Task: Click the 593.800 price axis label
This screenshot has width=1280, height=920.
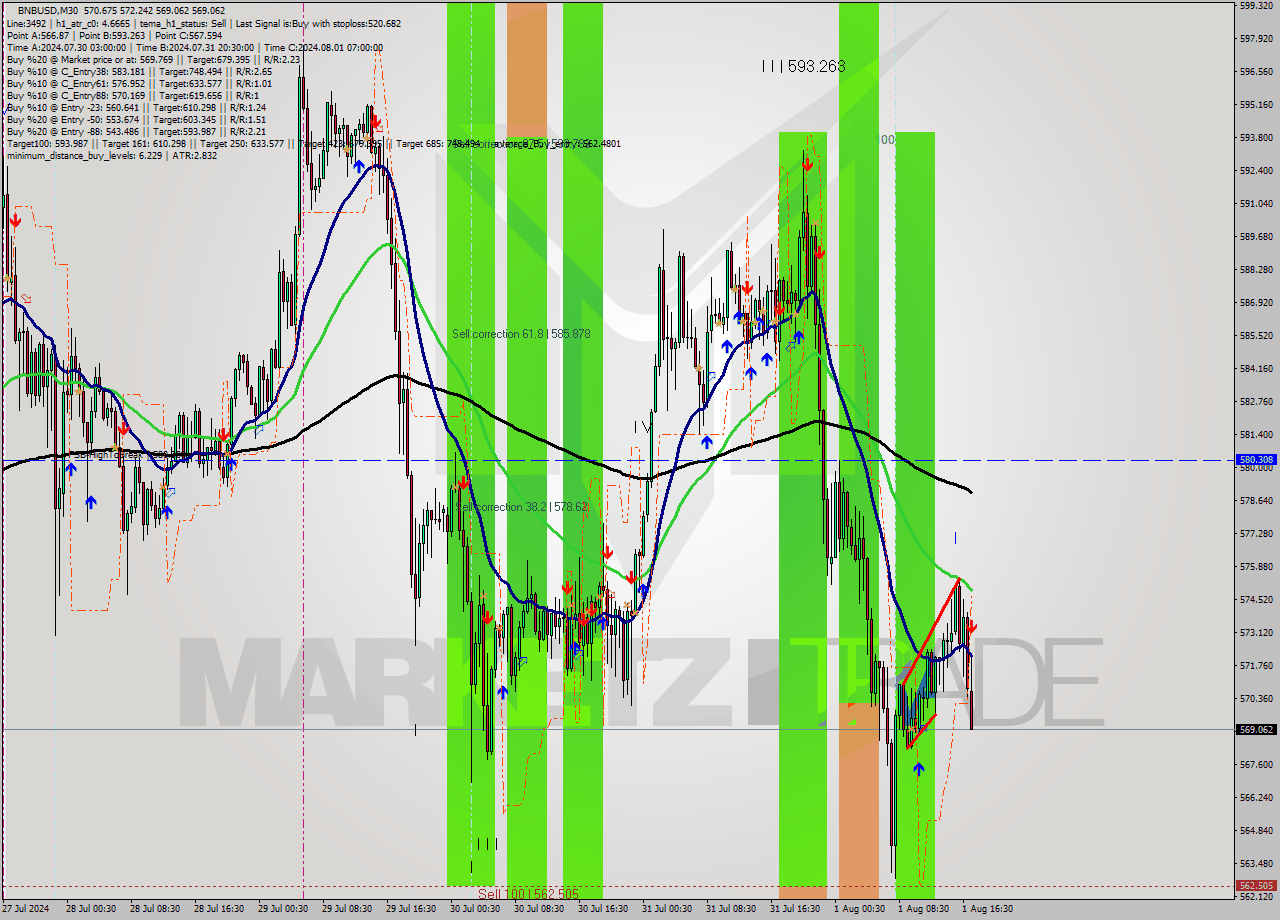Action: pyautogui.click(x=1256, y=137)
